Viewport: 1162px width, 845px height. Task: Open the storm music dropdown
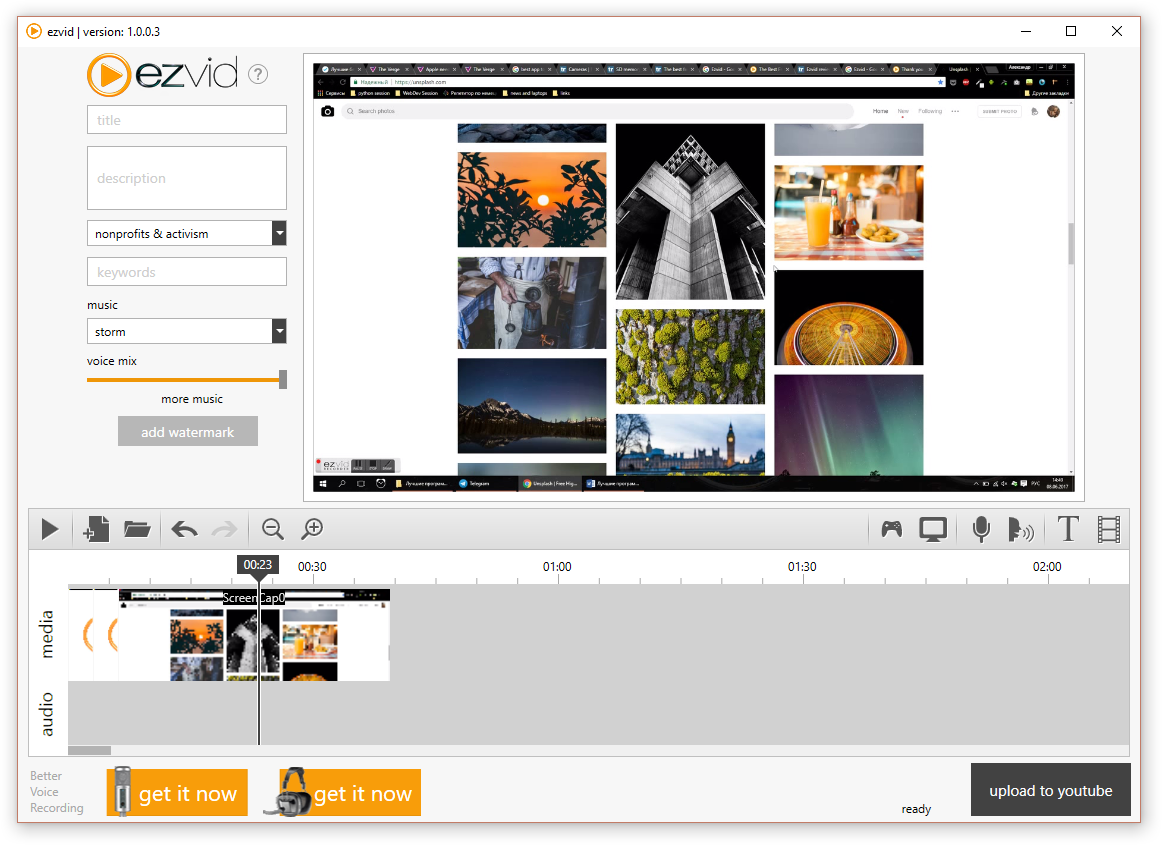279,332
